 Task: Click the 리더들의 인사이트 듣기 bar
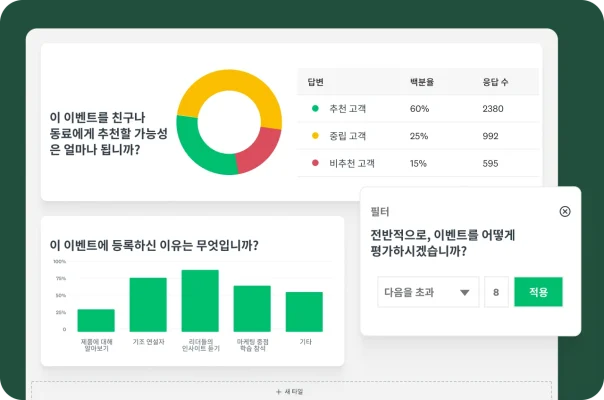[x=200, y=301]
